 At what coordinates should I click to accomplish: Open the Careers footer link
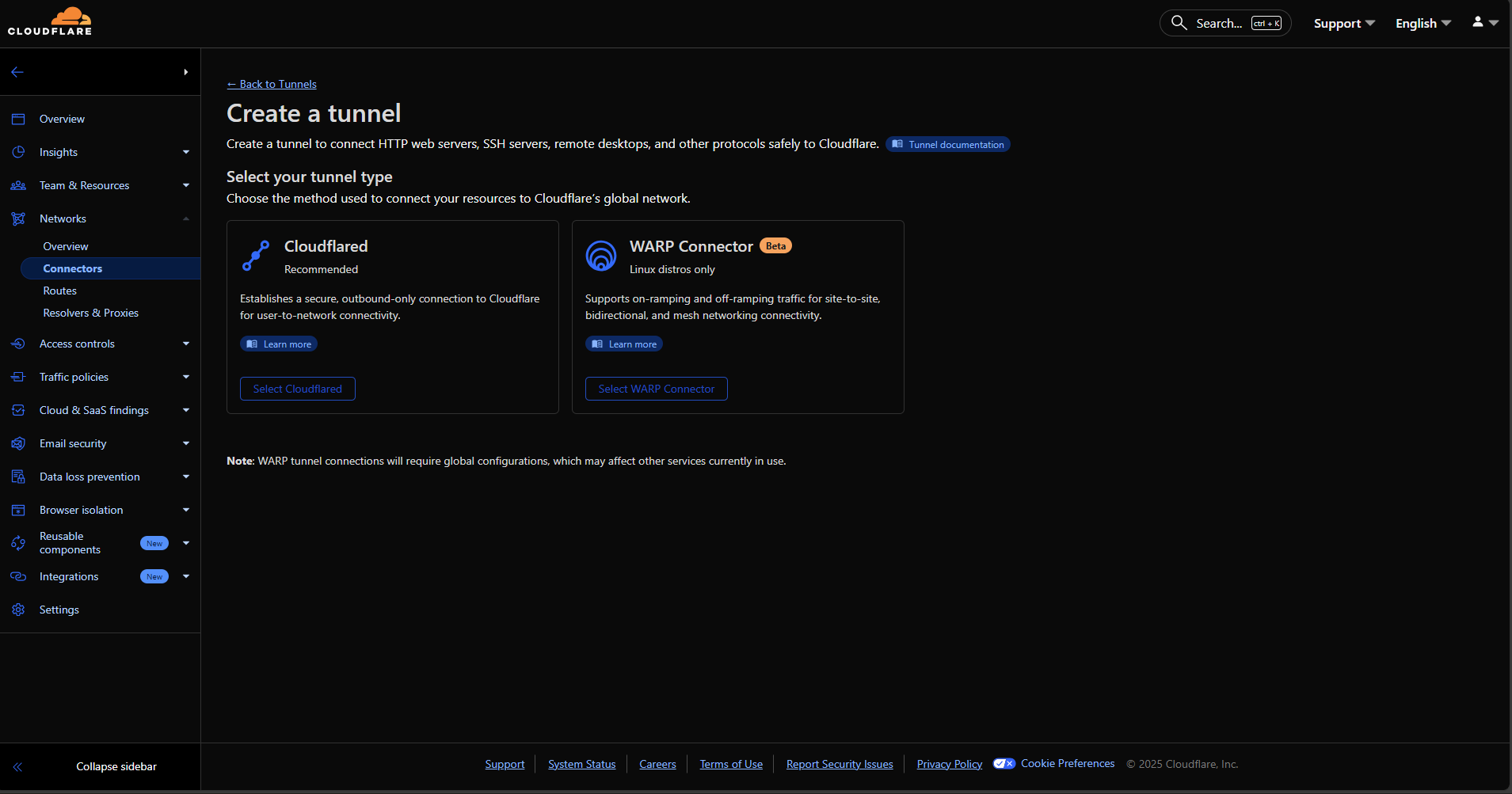tap(657, 764)
